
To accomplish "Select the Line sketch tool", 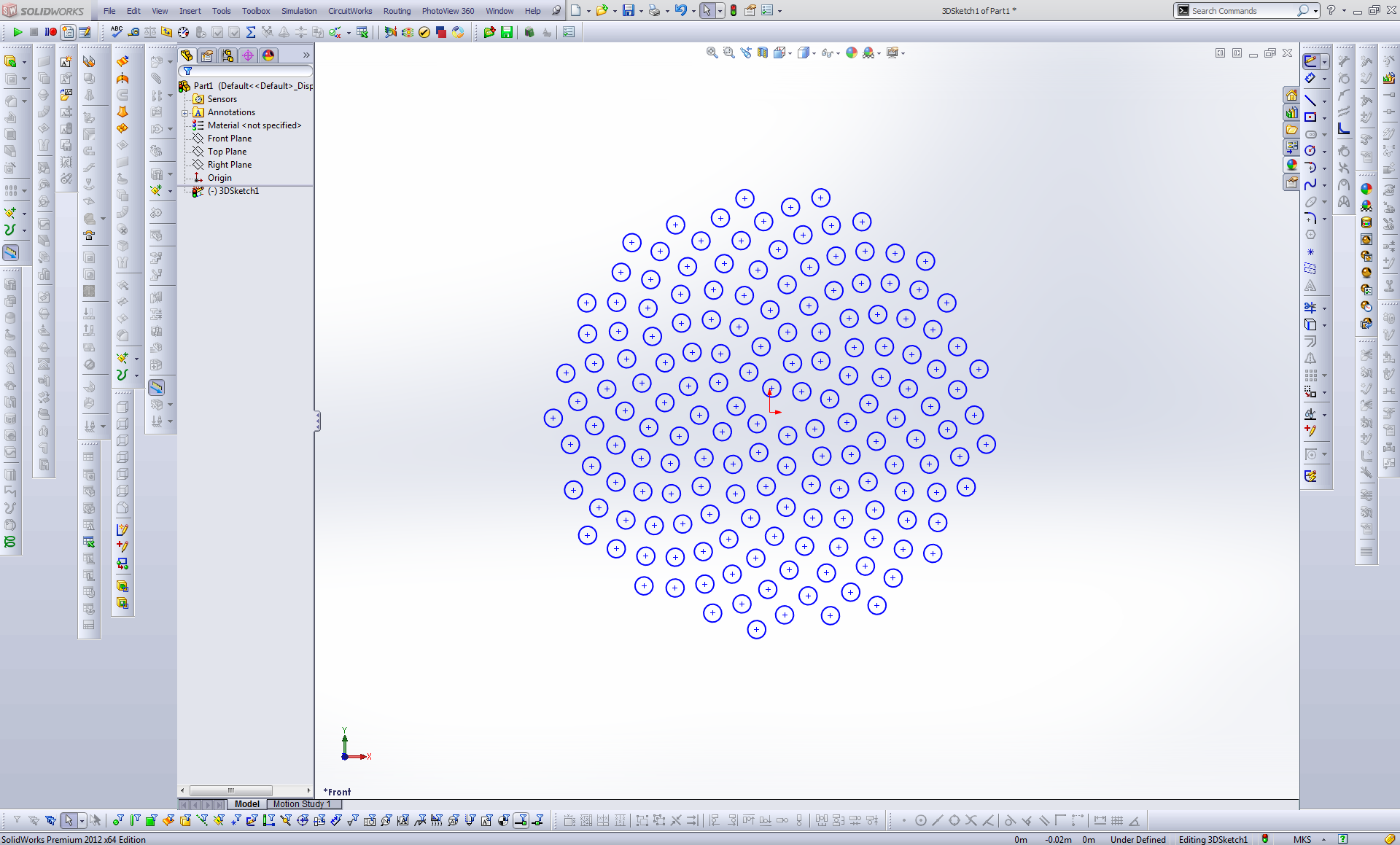I will [1311, 100].
